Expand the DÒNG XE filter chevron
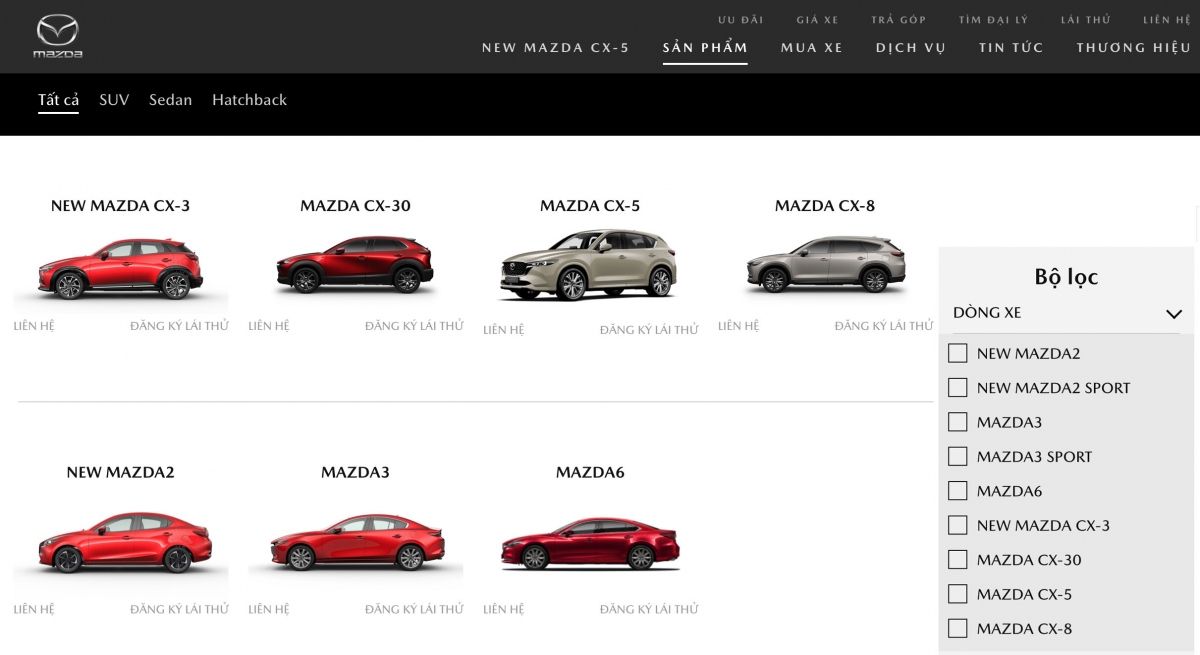Screen dimensions: 1200x655 1174,314
